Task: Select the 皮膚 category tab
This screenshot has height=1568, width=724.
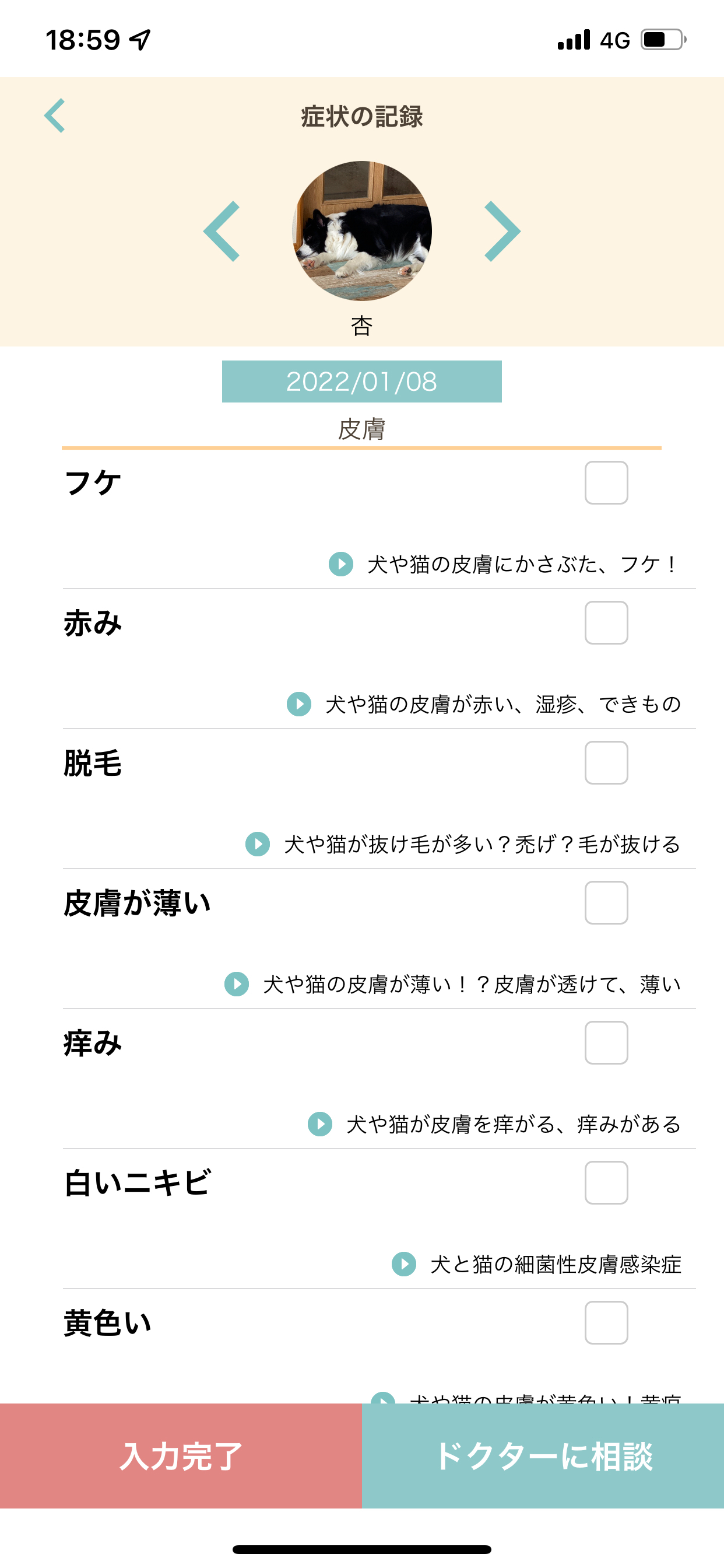Action: [x=361, y=429]
